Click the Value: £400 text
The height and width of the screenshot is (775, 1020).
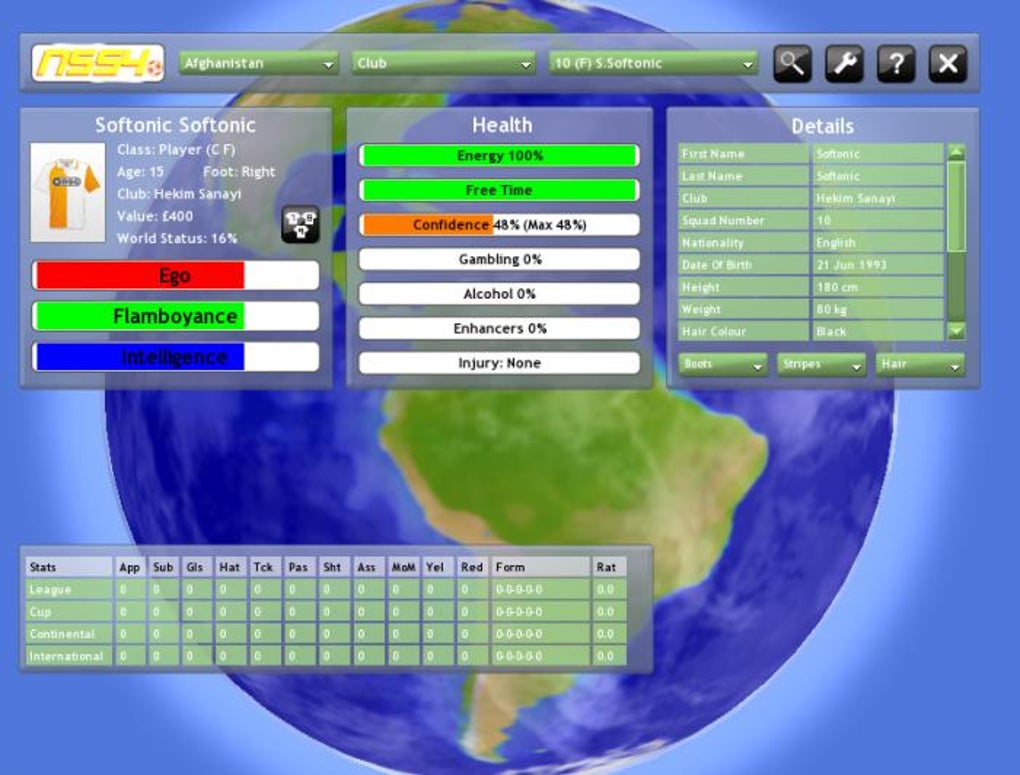pos(155,216)
